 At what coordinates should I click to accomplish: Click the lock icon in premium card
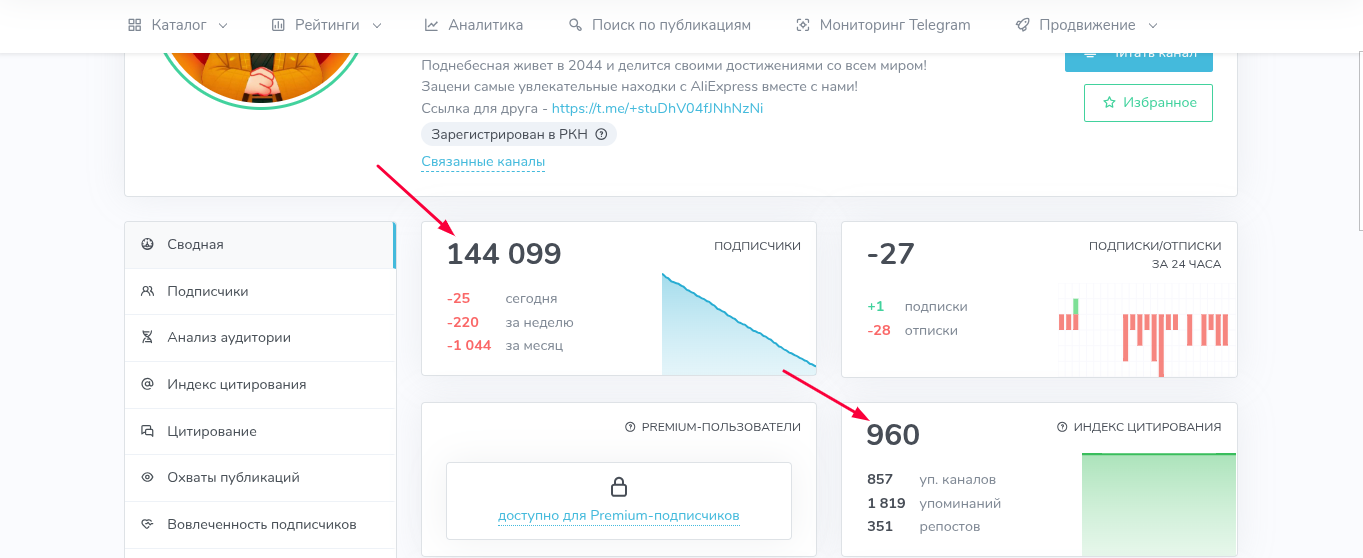click(619, 487)
